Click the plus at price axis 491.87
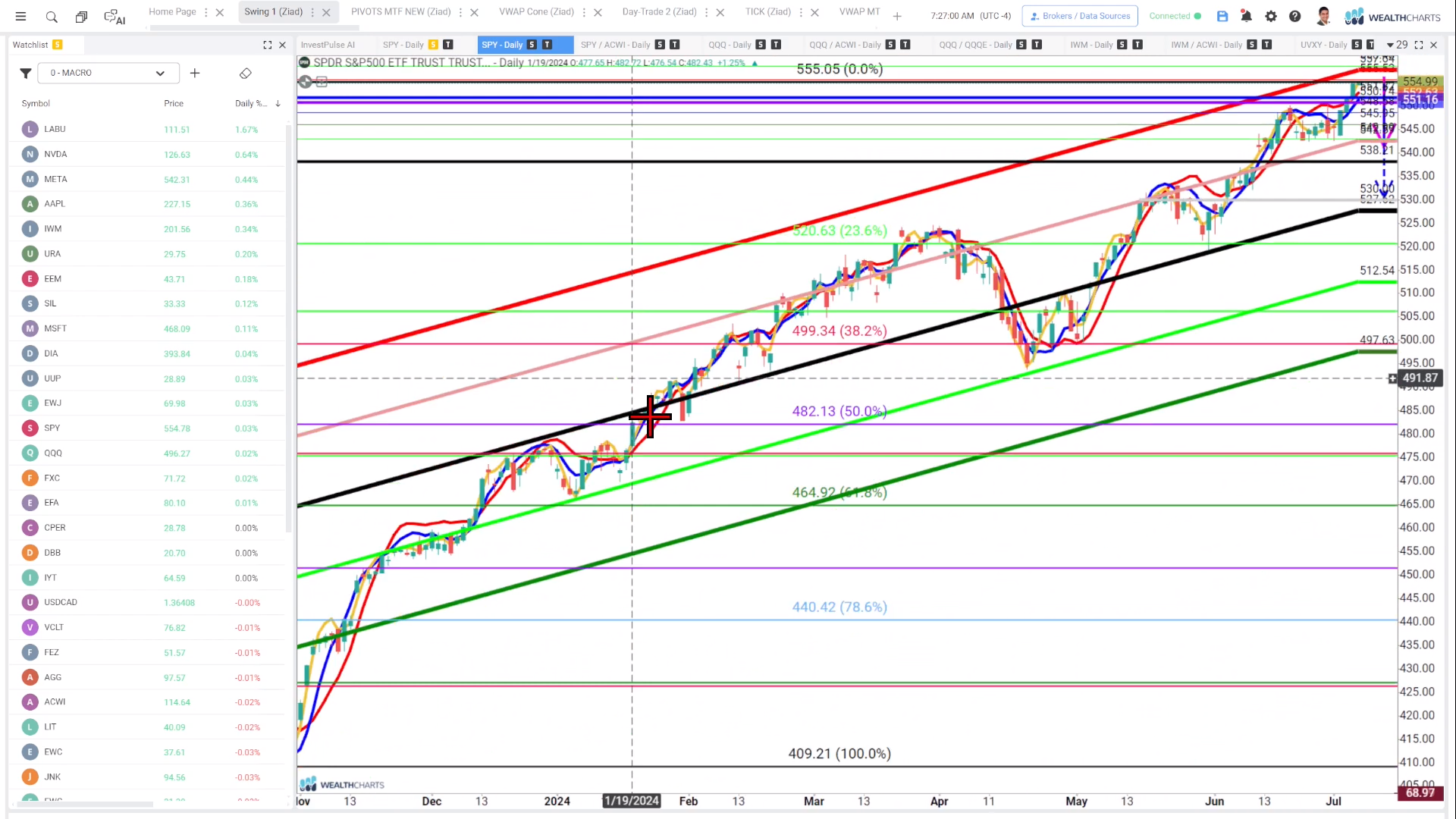Image resolution: width=1456 pixels, height=819 pixels. pos(1392,378)
